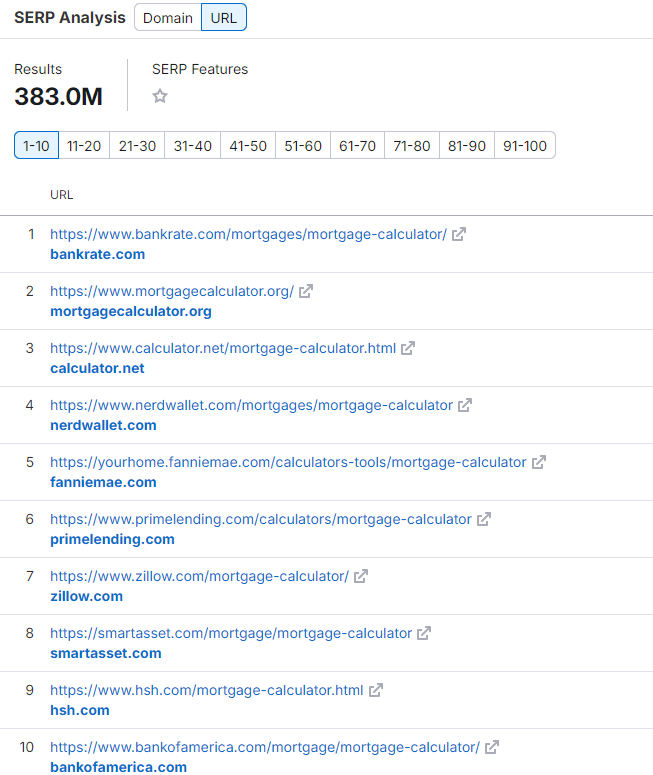
Task: Click the fanniemae.com domain link
Action: click(103, 482)
